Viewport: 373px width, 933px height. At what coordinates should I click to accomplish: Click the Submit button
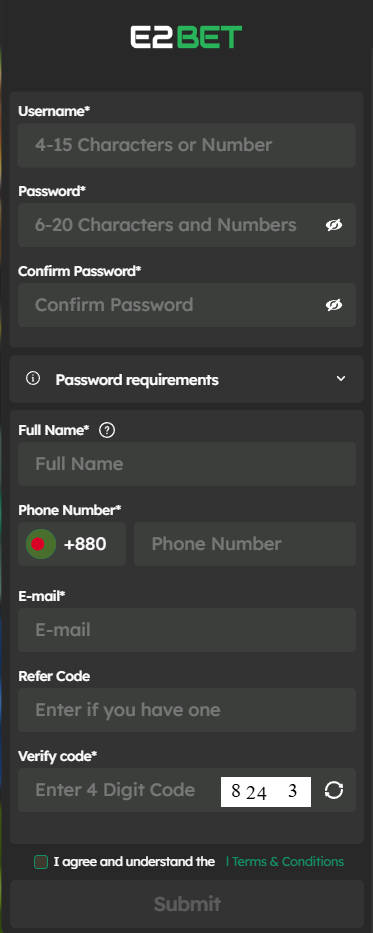186,904
